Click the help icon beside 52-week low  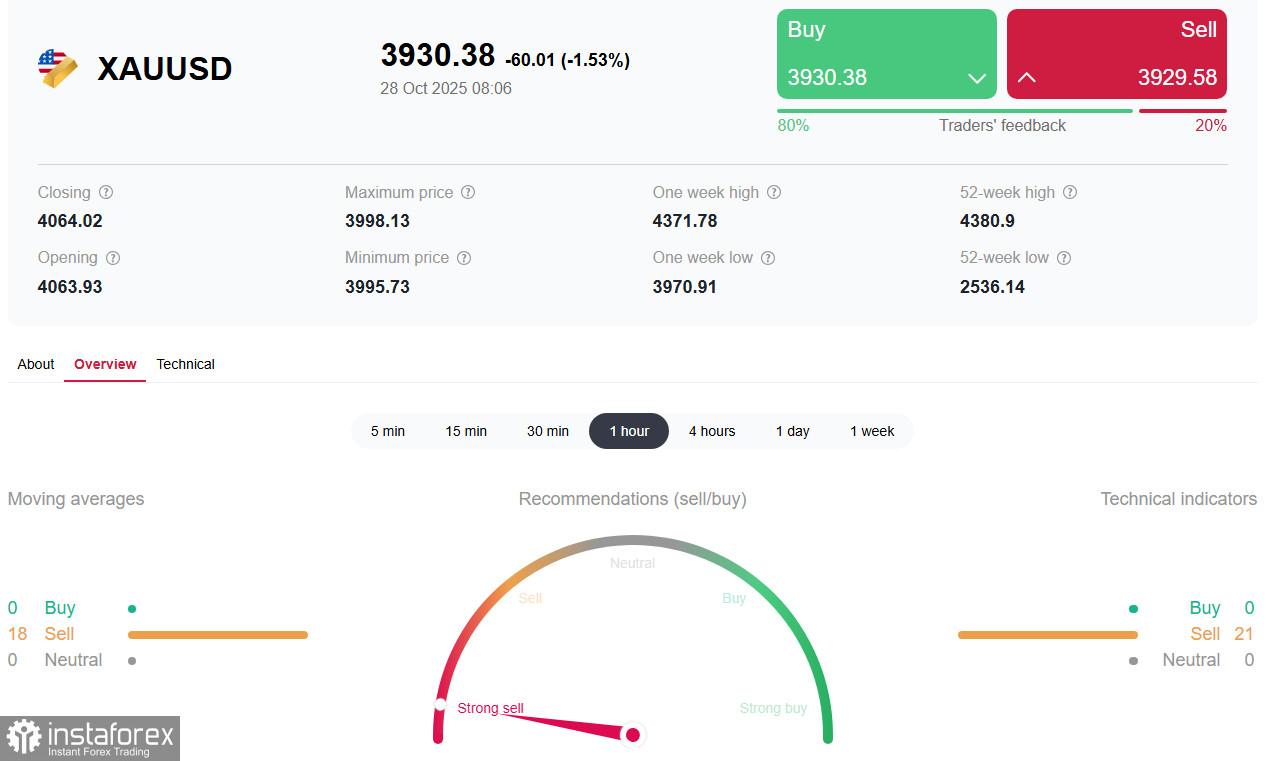point(1064,258)
